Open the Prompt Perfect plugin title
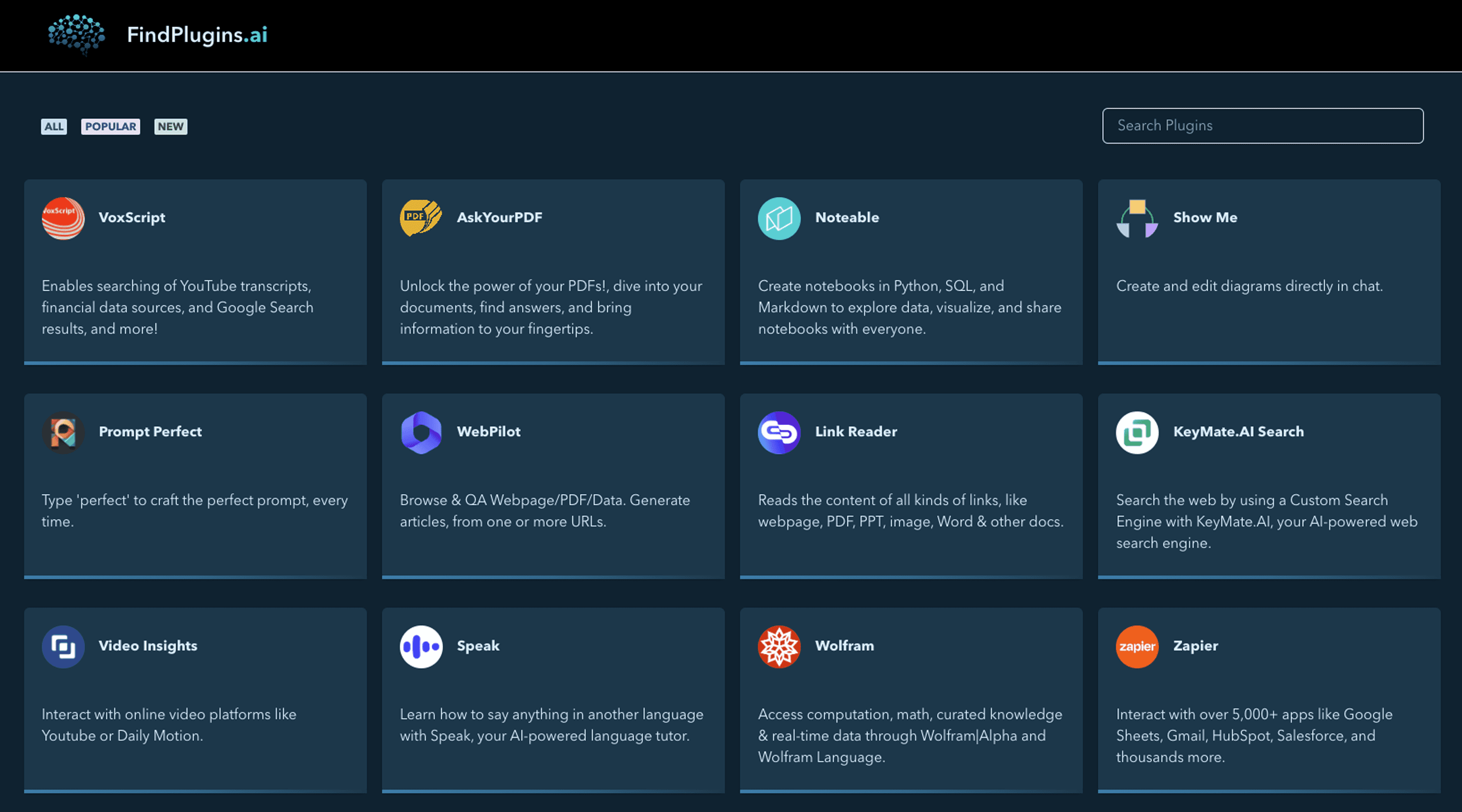This screenshot has height=812, width=1462. (150, 432)
